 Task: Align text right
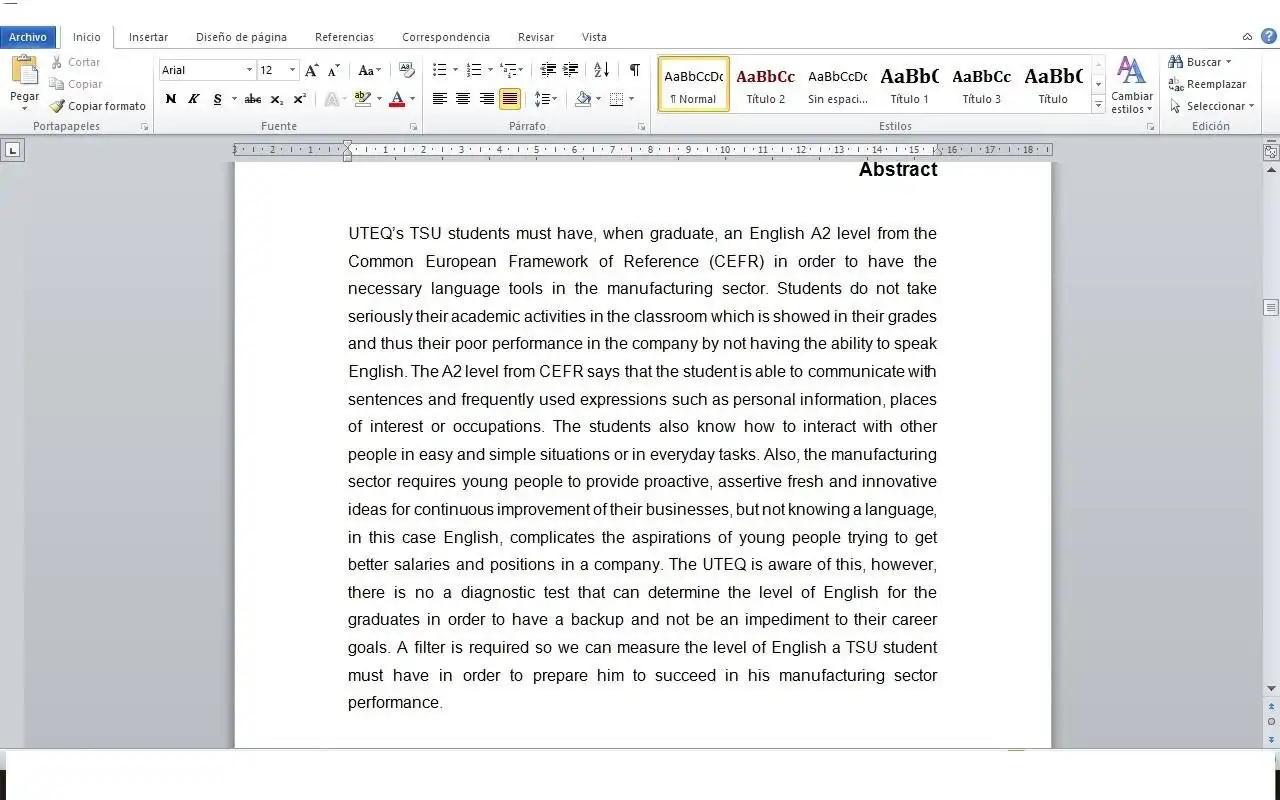(487, 99)
